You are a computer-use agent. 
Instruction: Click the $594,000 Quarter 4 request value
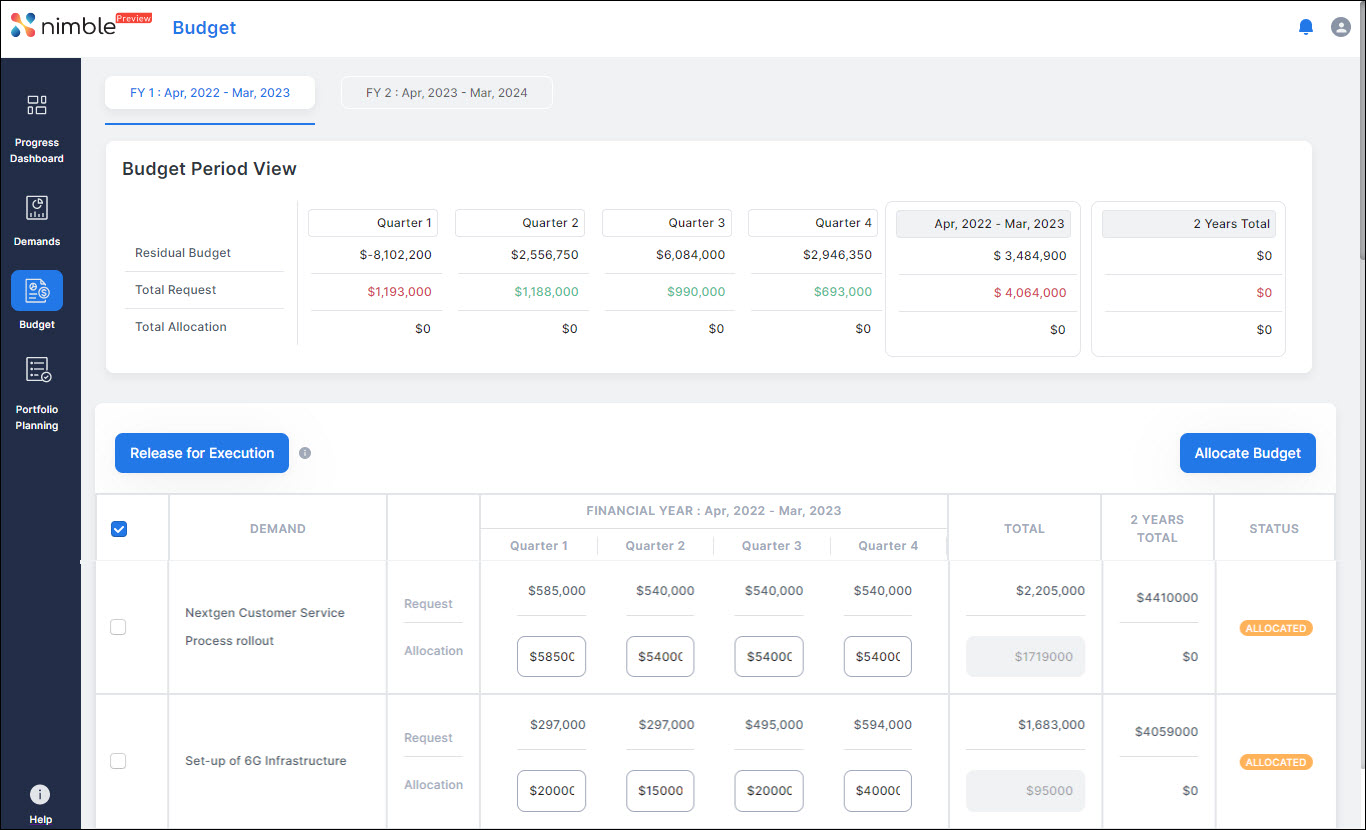tap(883, 725)
